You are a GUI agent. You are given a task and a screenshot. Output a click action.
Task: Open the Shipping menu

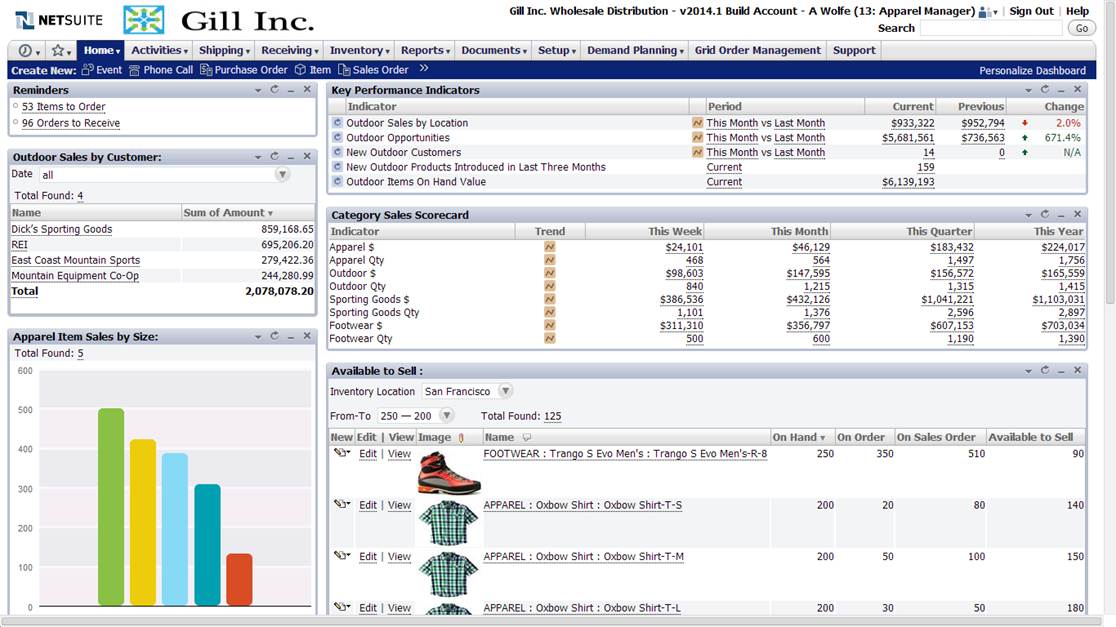(x=224, y=51)
